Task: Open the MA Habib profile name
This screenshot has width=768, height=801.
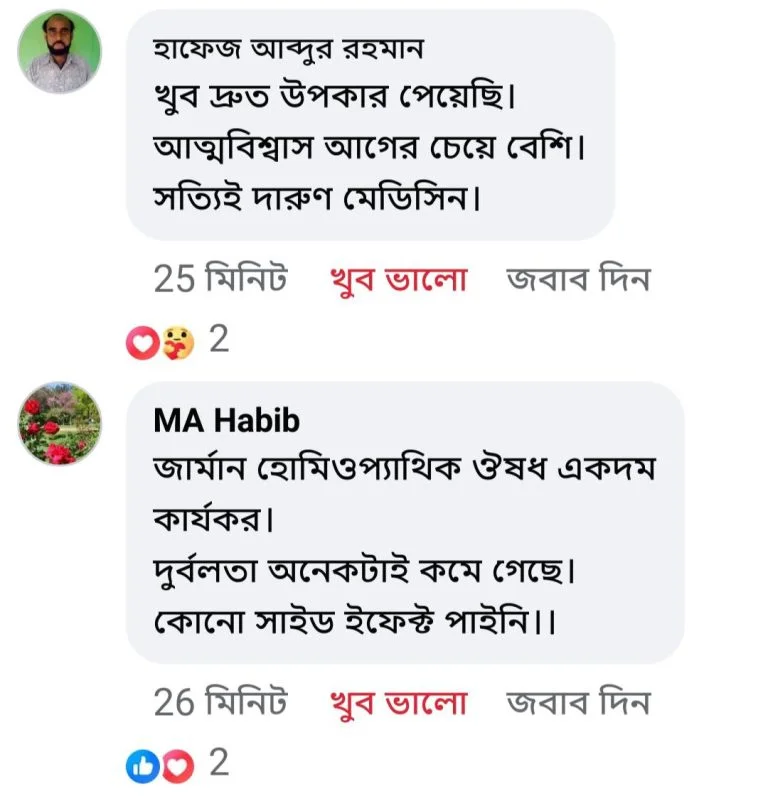Action: [226, 421]
